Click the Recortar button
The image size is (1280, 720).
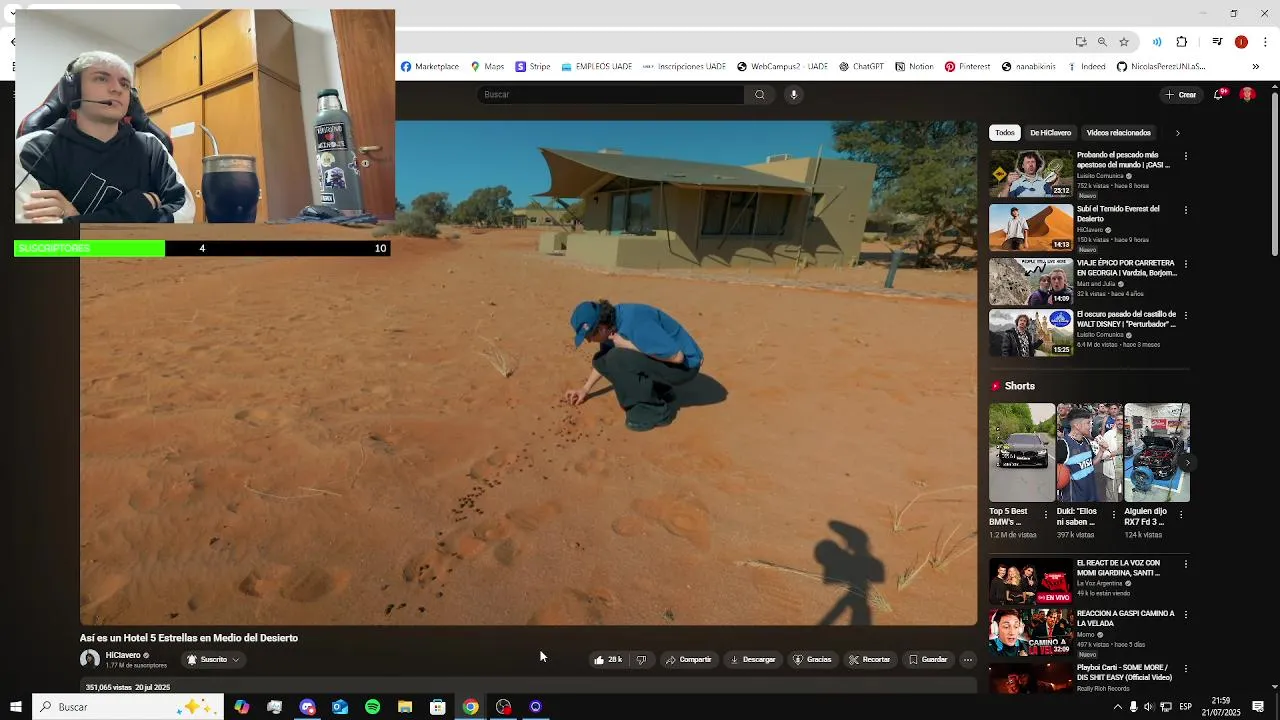point(869,660)
